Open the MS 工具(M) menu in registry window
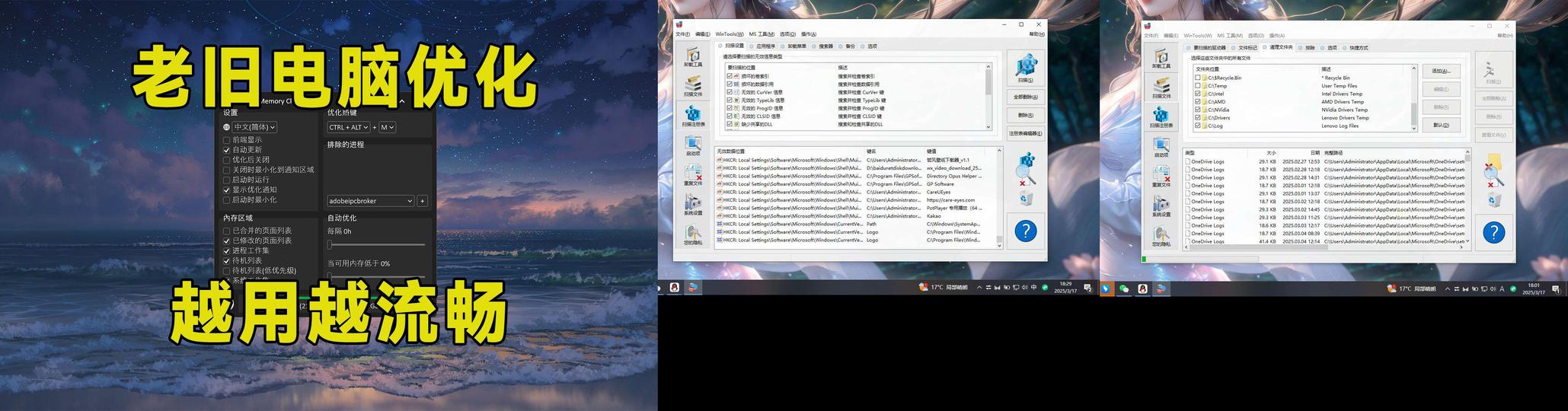1568x411 pixels. (x=761, y=34)
